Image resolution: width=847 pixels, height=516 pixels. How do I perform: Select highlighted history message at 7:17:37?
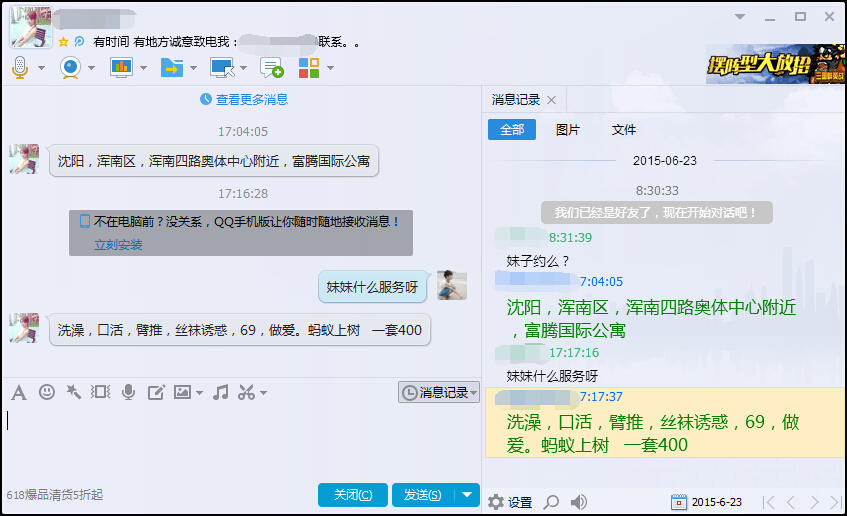click(665, 423)
